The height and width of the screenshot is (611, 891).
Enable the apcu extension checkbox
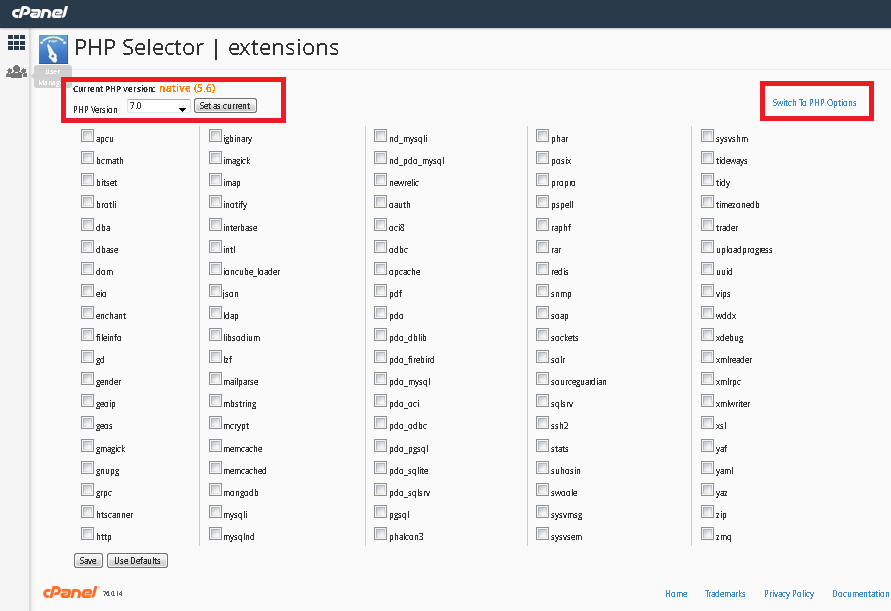[87, 137]
